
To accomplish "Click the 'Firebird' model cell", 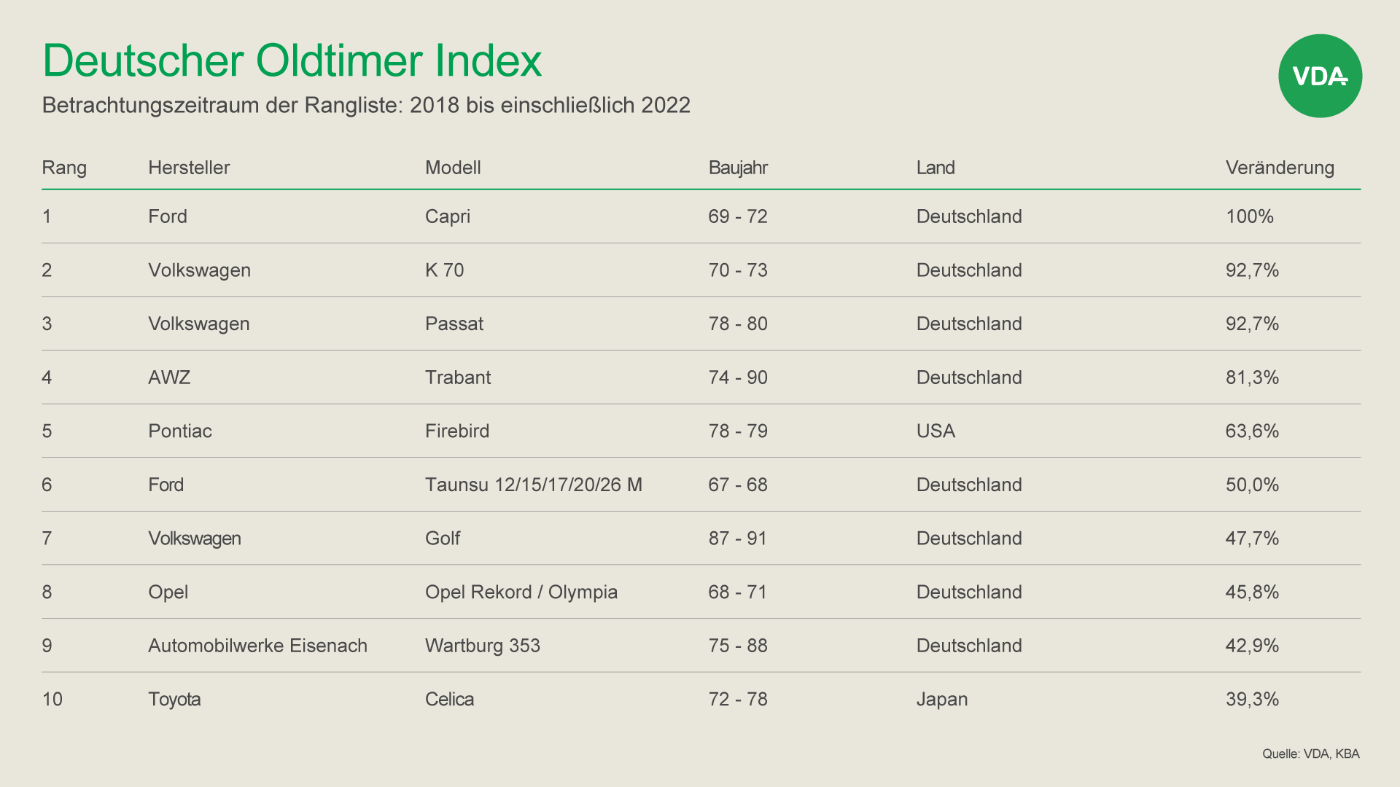I will [x=457, y=431].
